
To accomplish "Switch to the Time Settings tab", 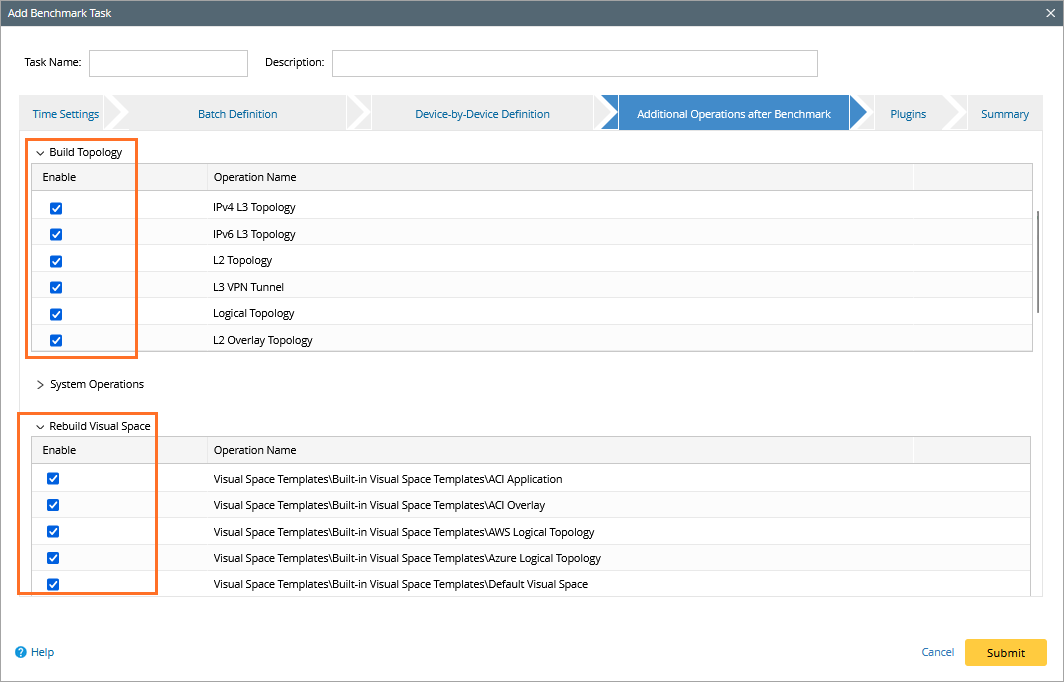I will 65,114.
